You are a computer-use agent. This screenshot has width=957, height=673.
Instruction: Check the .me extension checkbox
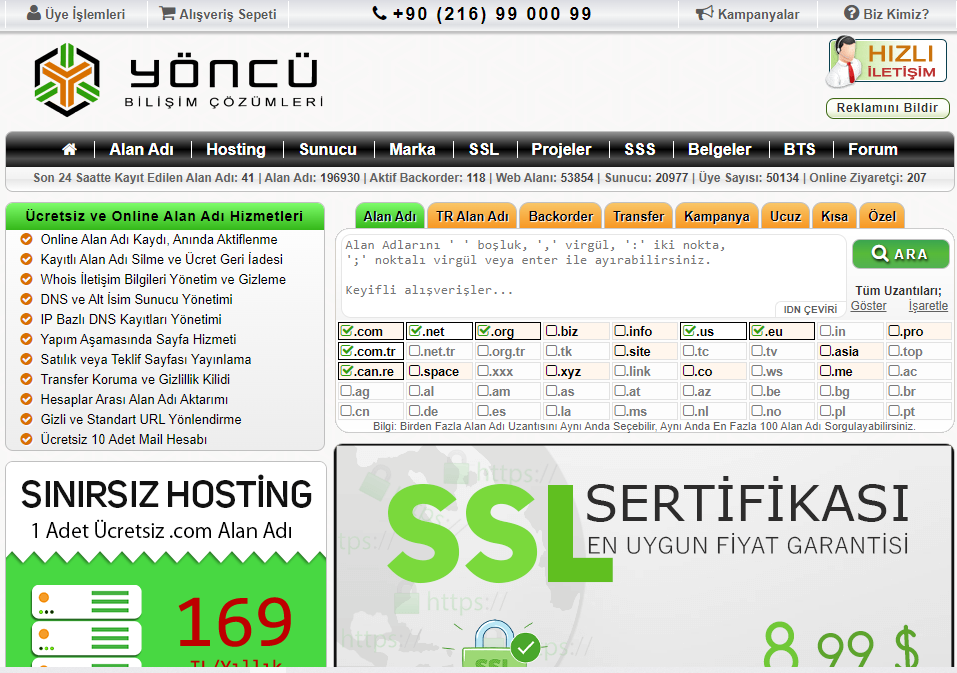pos(826,371)
